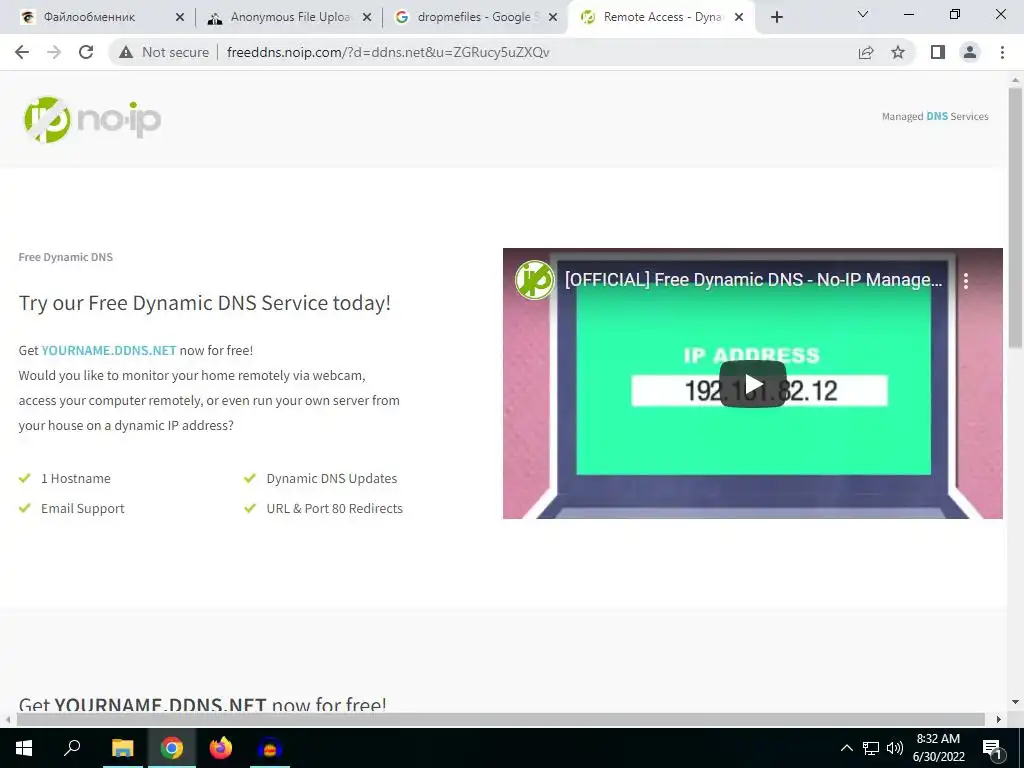Launch Firefox from the taskbar
1024x768 pixels.
point(221,748)
